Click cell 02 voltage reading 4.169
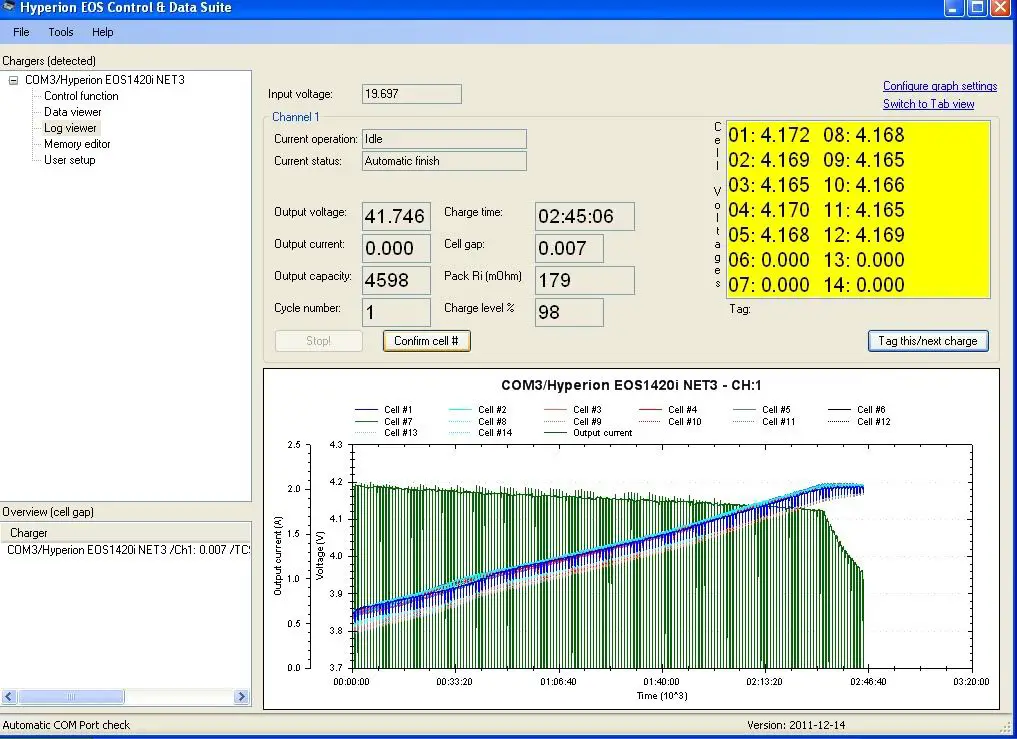1017x739 pixels. pyautogui.click(x=769, y=160)
